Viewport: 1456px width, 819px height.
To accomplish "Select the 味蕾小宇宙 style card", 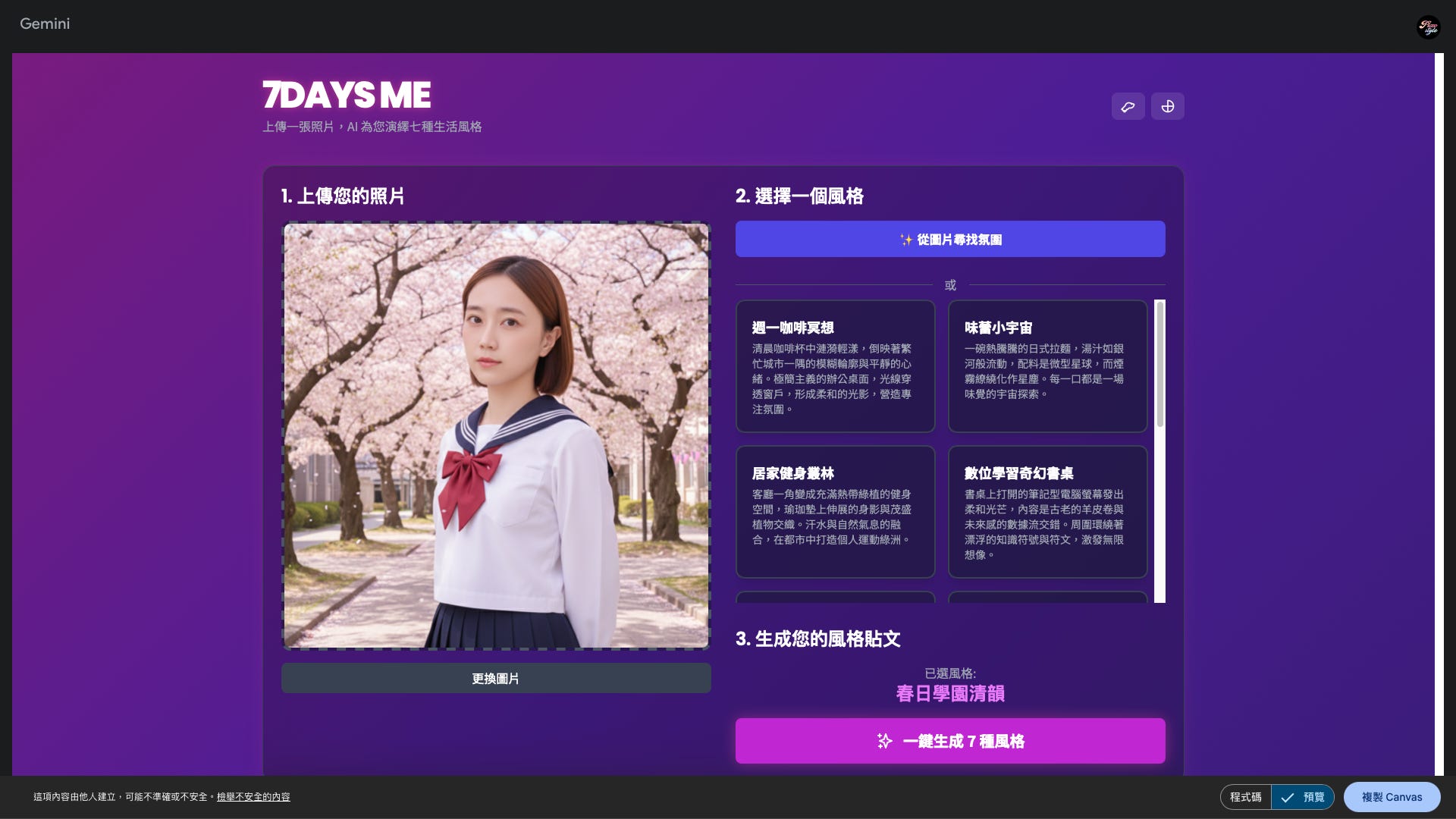I will click(1047, 366).
